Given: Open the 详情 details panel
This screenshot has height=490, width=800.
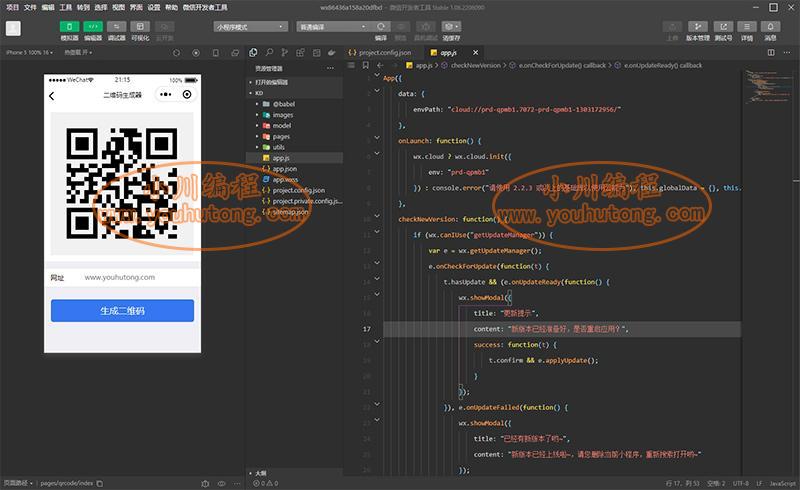Looking at the screenshot, I should coord(747,27).
